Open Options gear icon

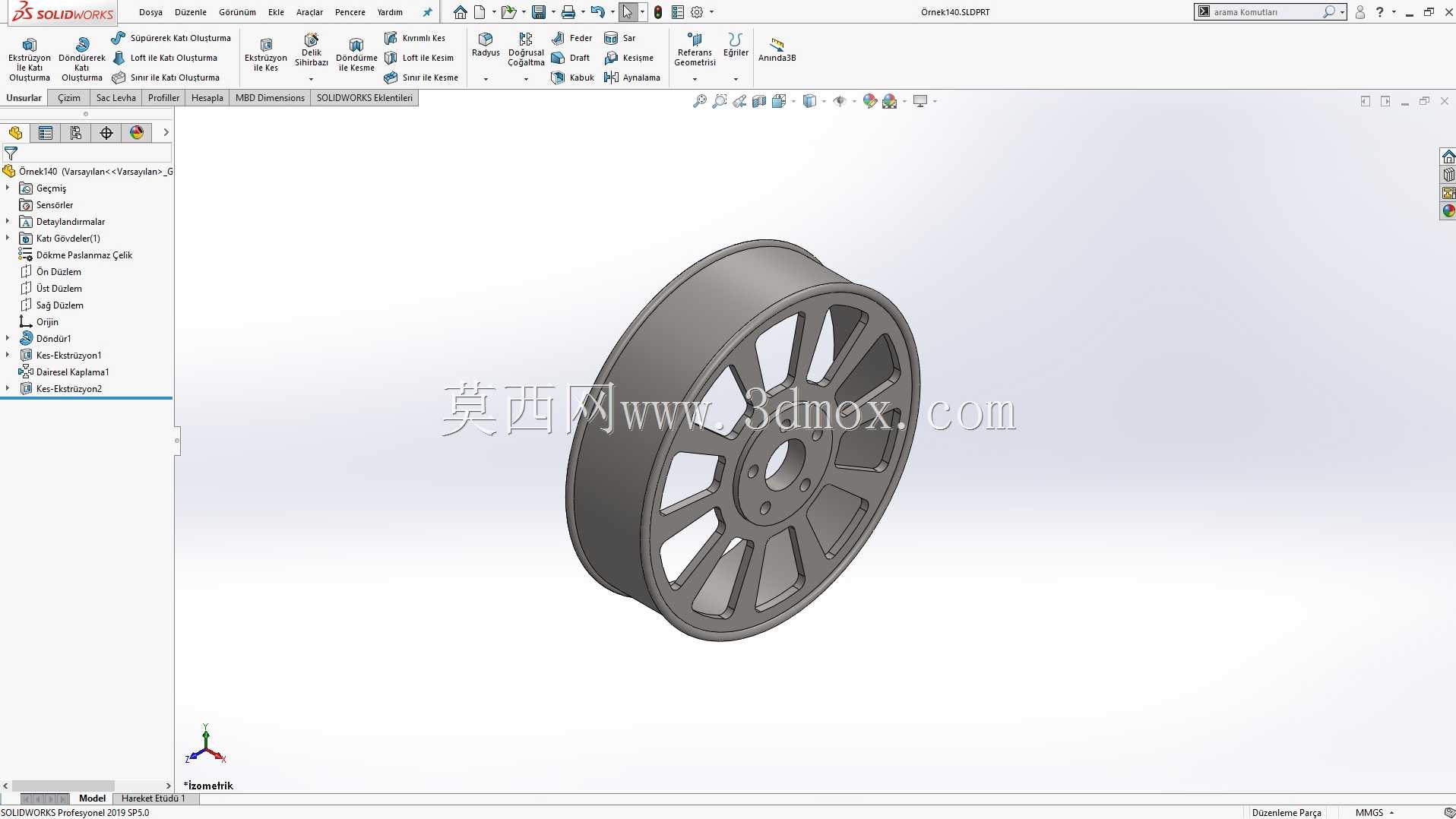pos(697,12)
